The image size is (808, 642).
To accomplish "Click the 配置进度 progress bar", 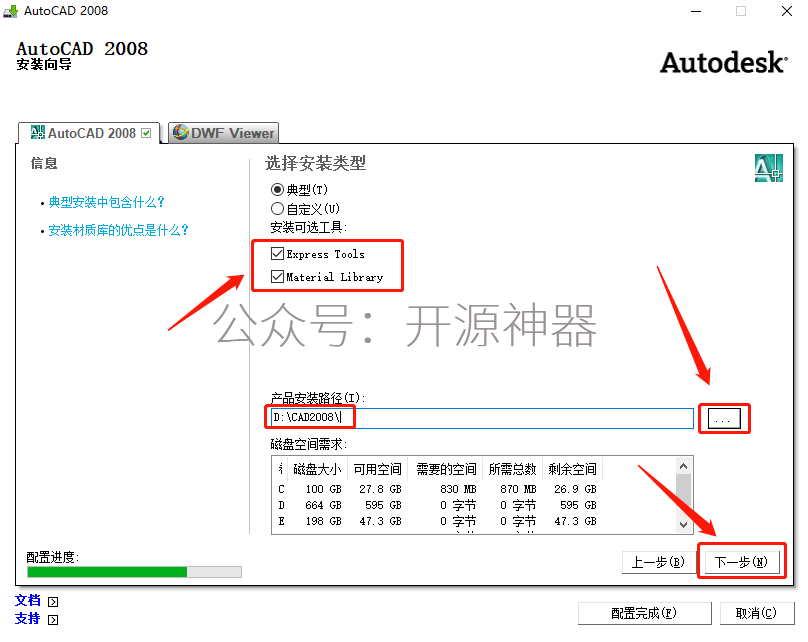I will click(134, 572).
